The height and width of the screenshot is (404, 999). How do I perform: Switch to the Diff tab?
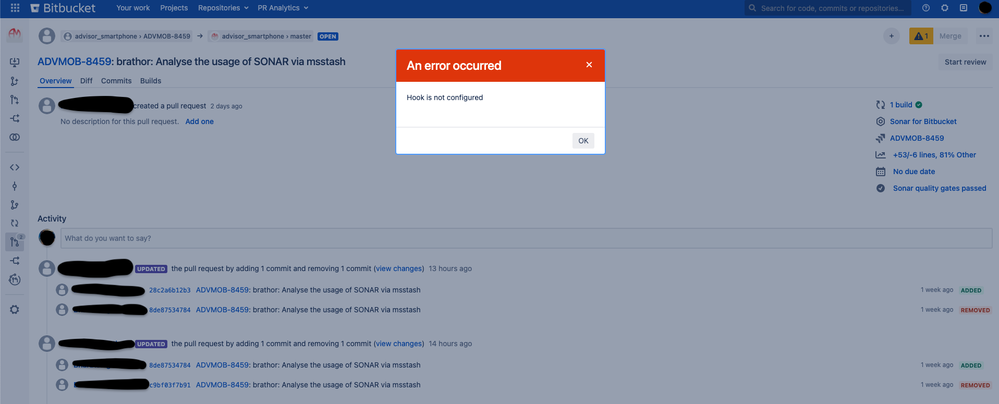pos(86,81)
